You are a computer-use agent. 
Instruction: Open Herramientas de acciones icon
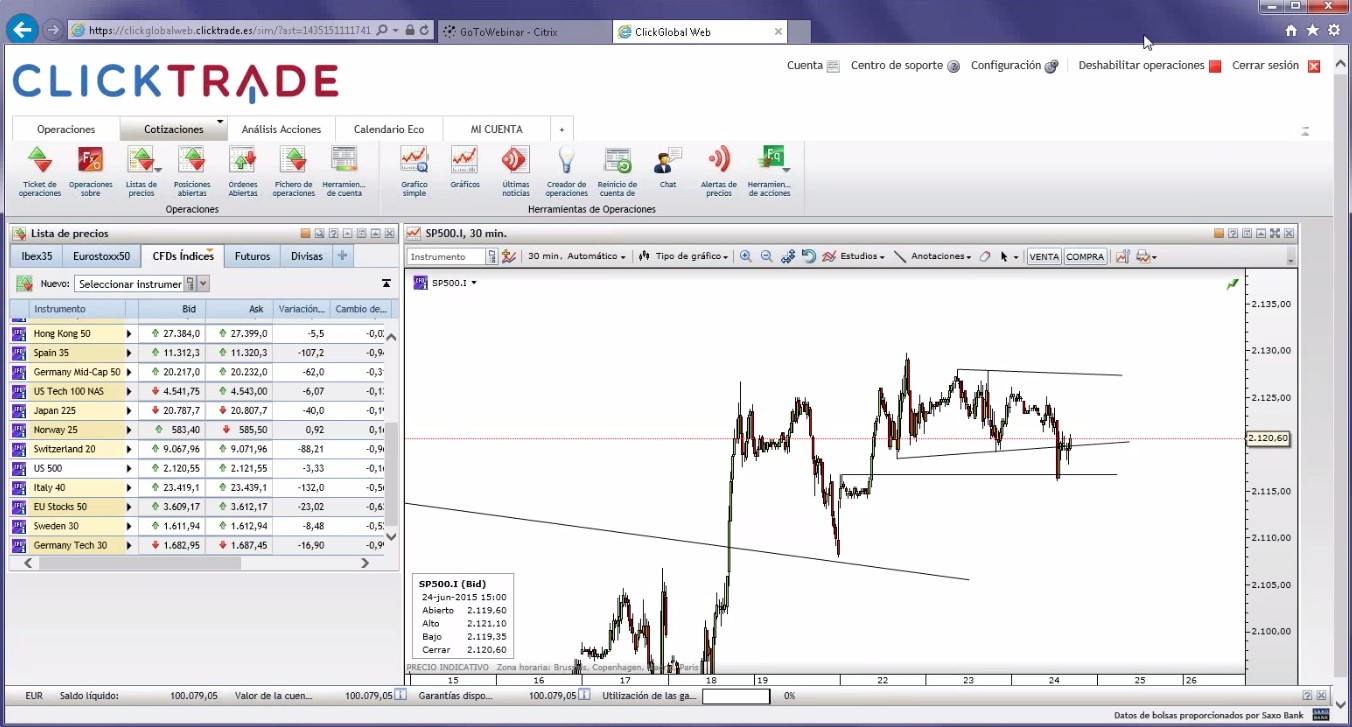coord(769,170)
